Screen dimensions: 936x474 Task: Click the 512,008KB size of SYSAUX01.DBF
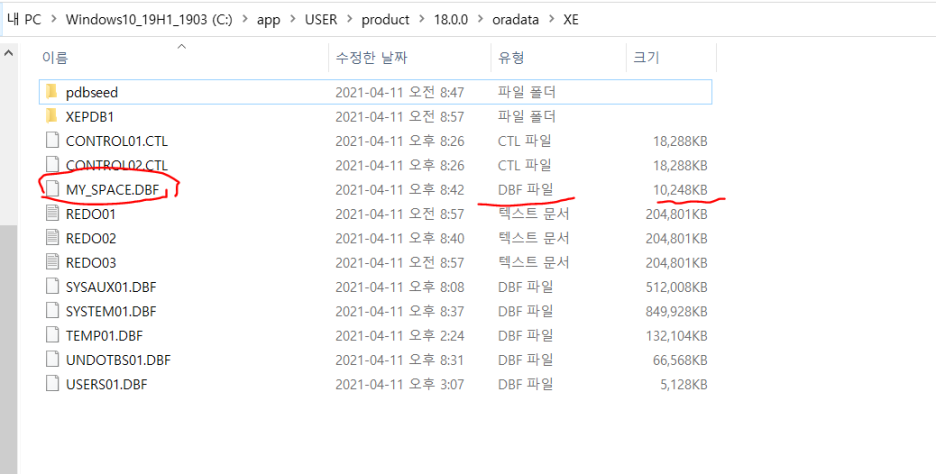676,288
